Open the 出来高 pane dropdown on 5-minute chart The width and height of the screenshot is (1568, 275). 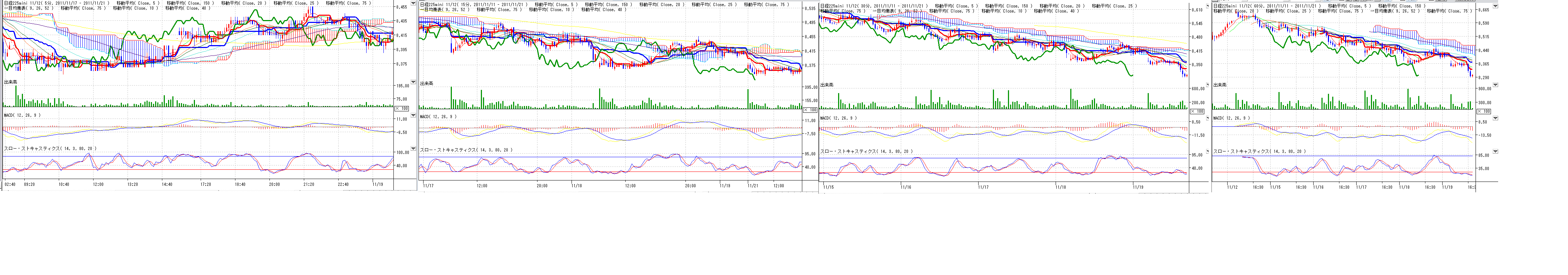click(413, 82)
